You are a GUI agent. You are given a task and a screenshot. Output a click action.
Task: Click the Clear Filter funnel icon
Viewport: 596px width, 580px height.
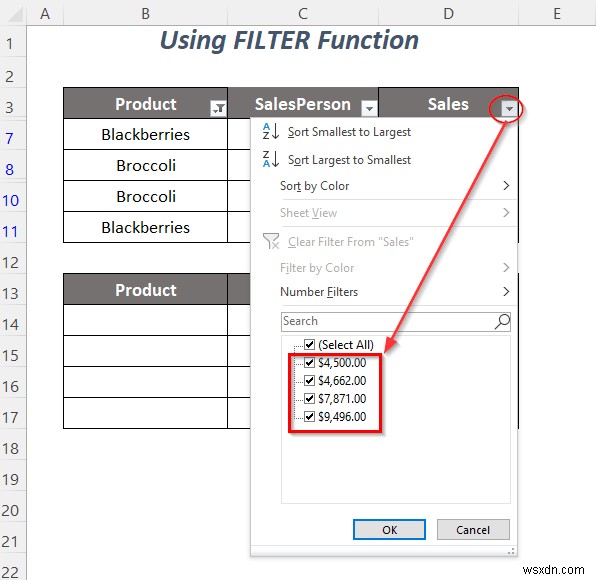tap(271, 241)
